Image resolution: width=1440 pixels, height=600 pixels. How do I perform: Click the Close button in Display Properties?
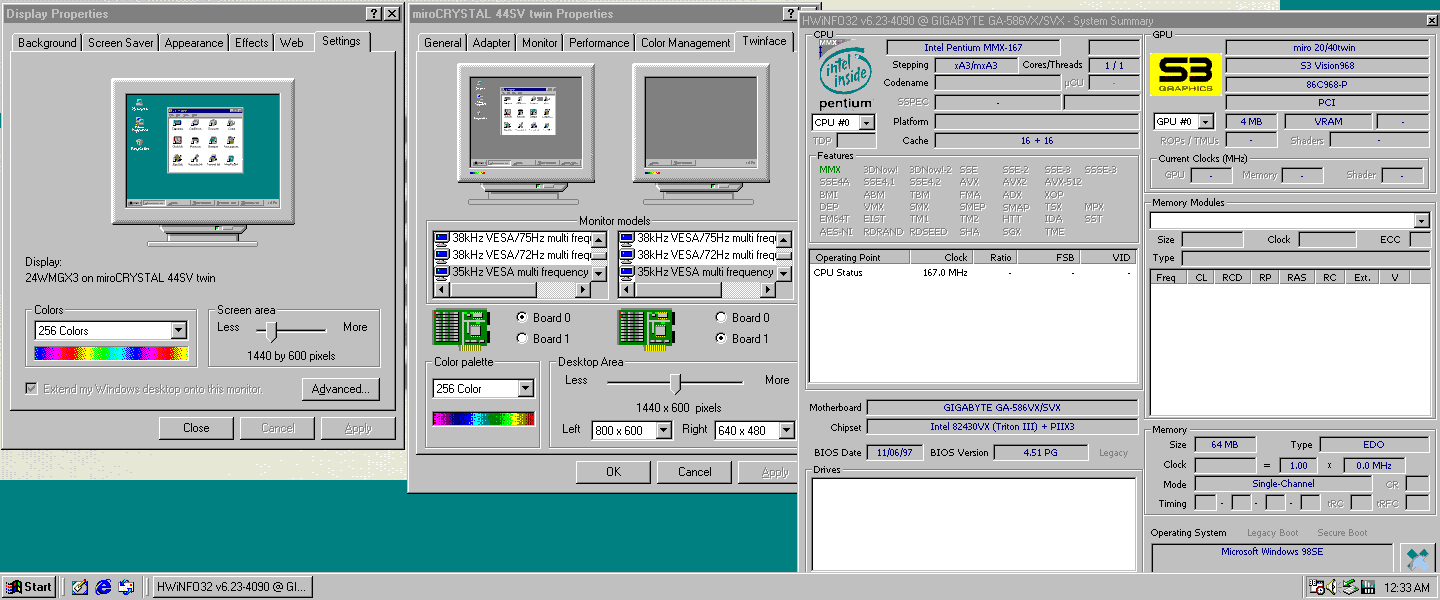point(196,428)
